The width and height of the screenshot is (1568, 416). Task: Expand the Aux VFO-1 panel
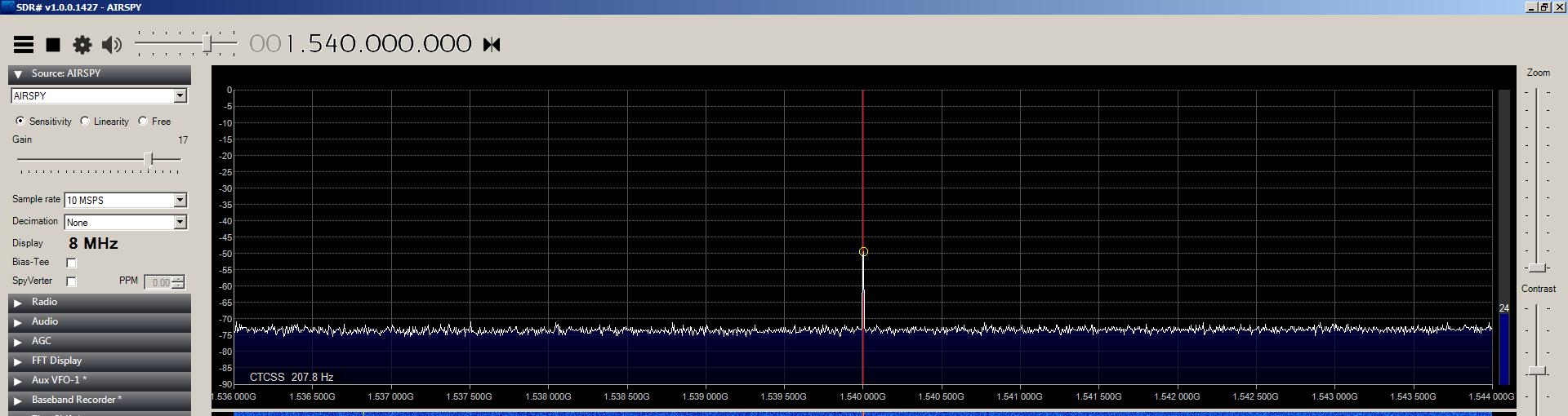(100, 381)
